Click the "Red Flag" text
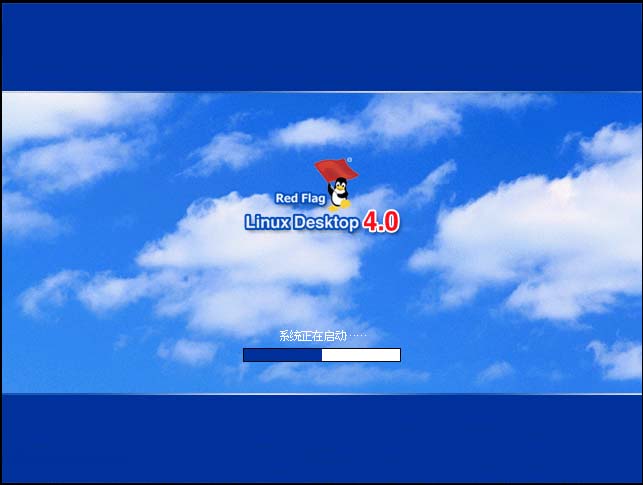Viewport: 643px width, 485px height. pyautogui.click(x=300, y=198)
